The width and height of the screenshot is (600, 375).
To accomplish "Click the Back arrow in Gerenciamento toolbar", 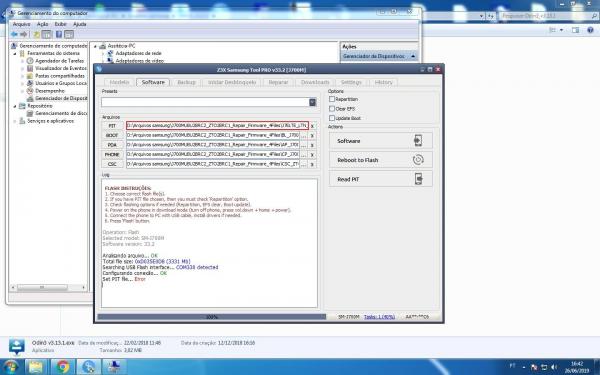I will coord(15,34).
